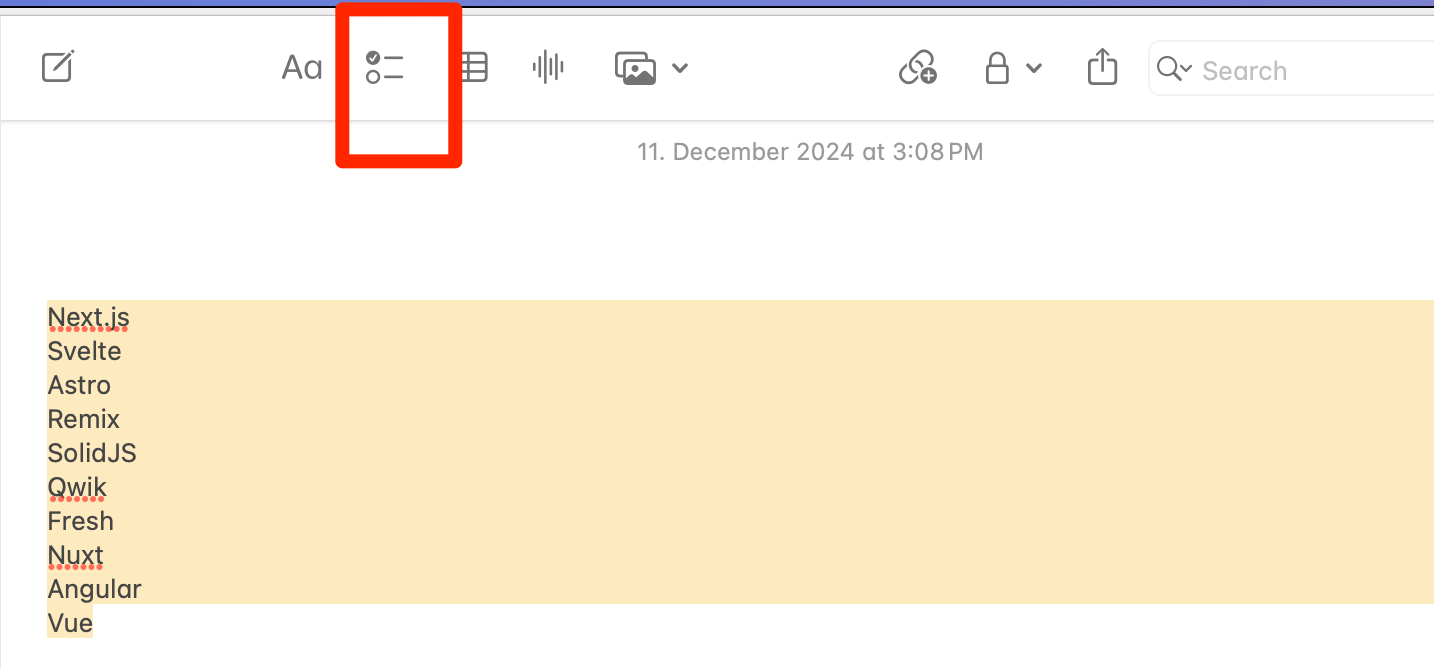
Task: Place cursor on the Next.js line
Action: (88, 318)
